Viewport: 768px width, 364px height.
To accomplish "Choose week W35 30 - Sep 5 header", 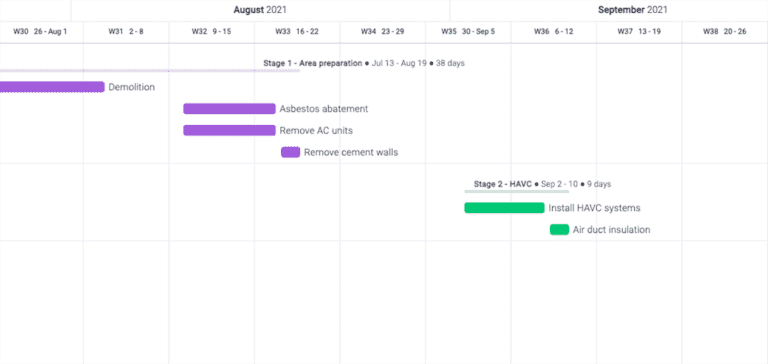I will point(468,31).
